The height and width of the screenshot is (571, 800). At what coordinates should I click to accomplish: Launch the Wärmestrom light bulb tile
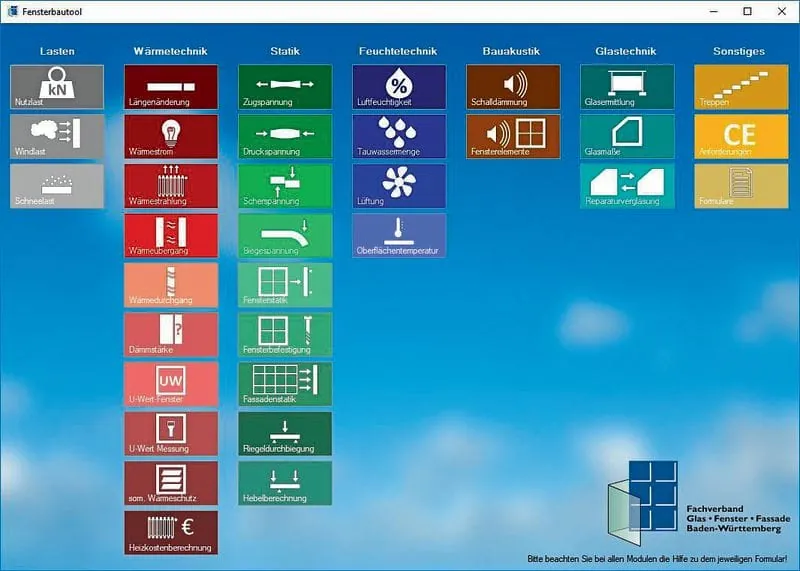coord(171,136)
